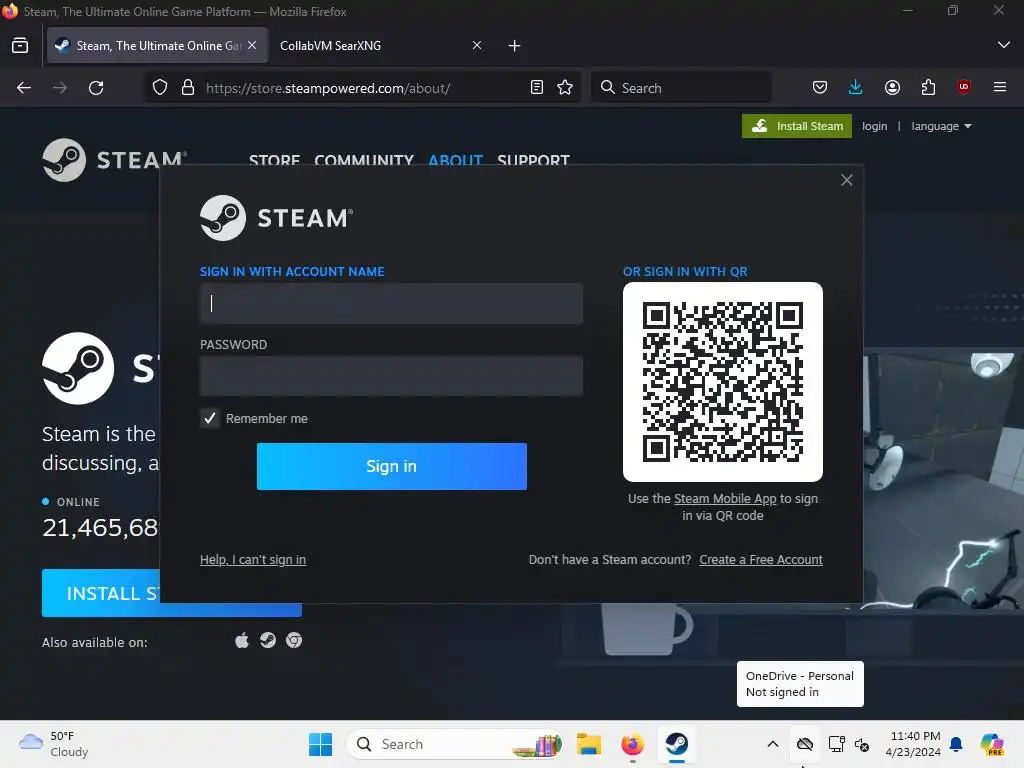
Task: Open the uBlock Origin extension icon
Action: click(x=964, y=88)
